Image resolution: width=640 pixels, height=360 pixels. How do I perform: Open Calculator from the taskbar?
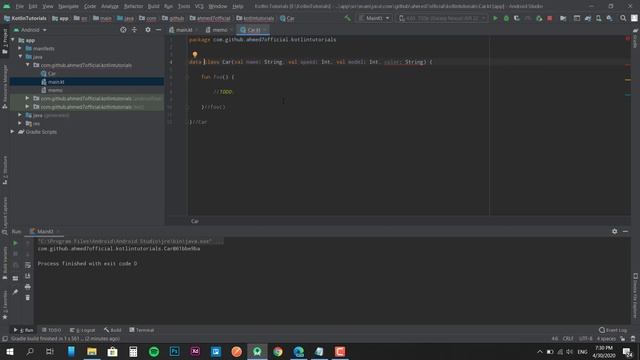click(133, 351)
